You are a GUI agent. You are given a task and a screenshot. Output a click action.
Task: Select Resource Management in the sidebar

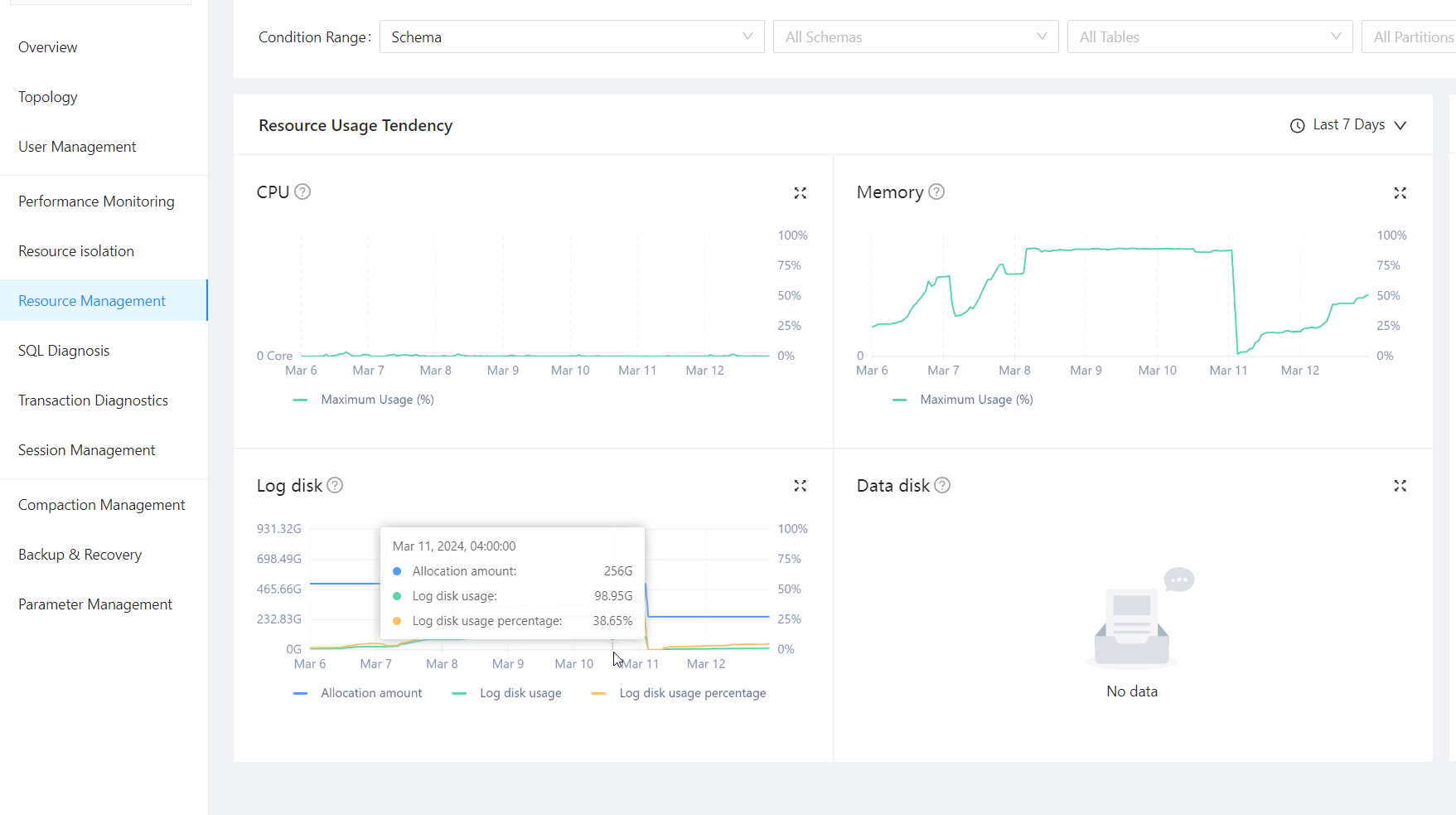tap(104, 301)
